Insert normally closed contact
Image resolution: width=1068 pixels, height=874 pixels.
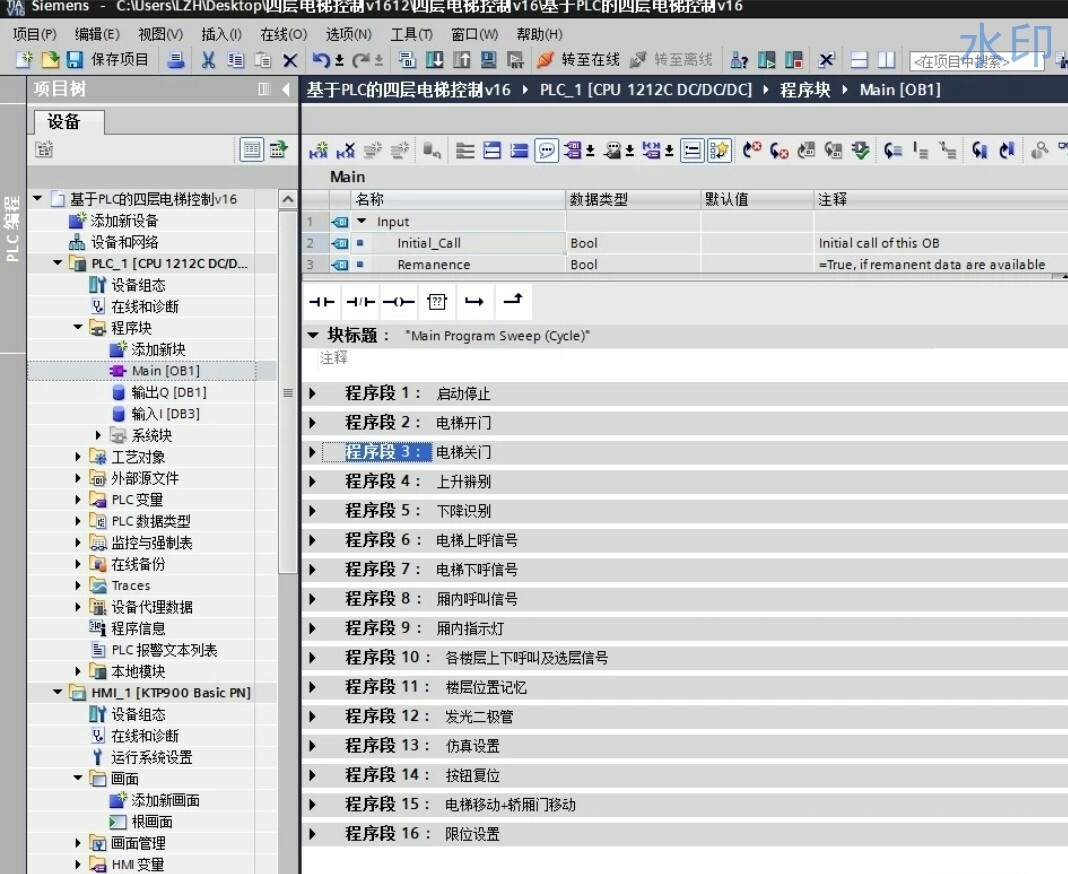(x=360, y=301)
